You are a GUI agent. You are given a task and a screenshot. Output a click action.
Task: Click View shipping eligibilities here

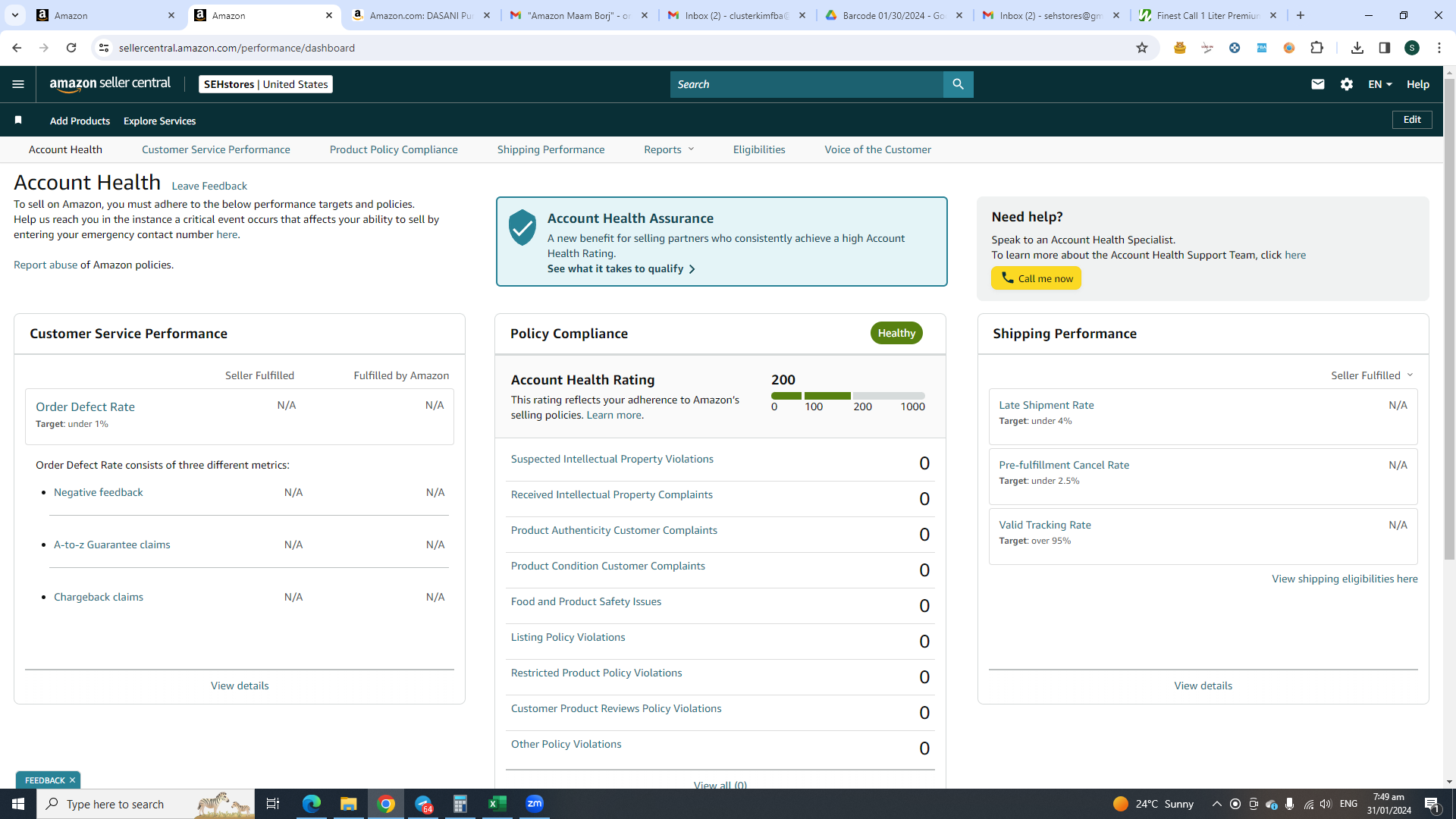(x=1345, y=579)
